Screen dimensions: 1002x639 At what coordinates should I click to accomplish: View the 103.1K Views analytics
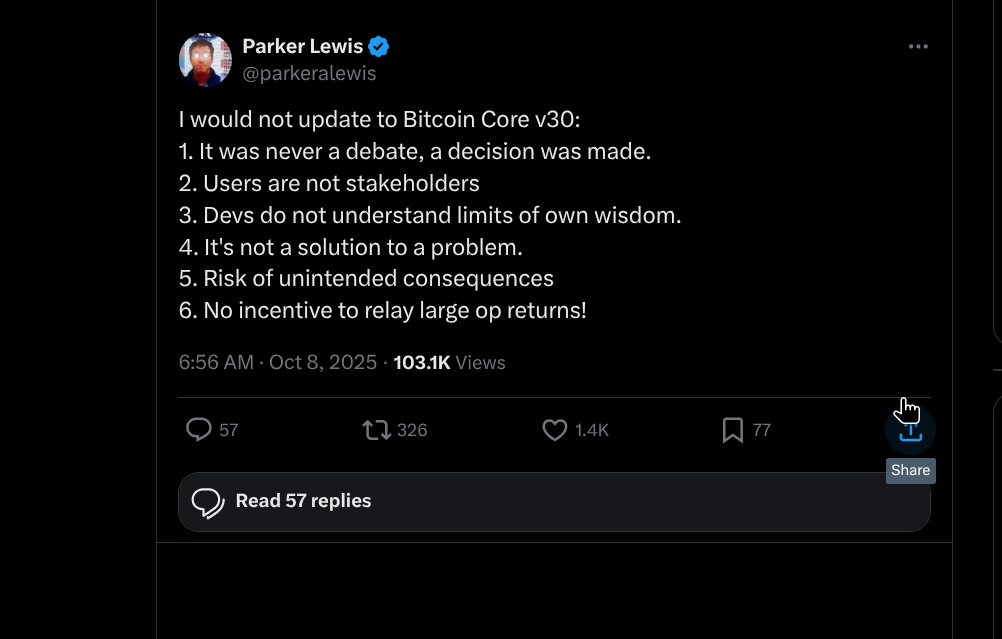[449, 363]
